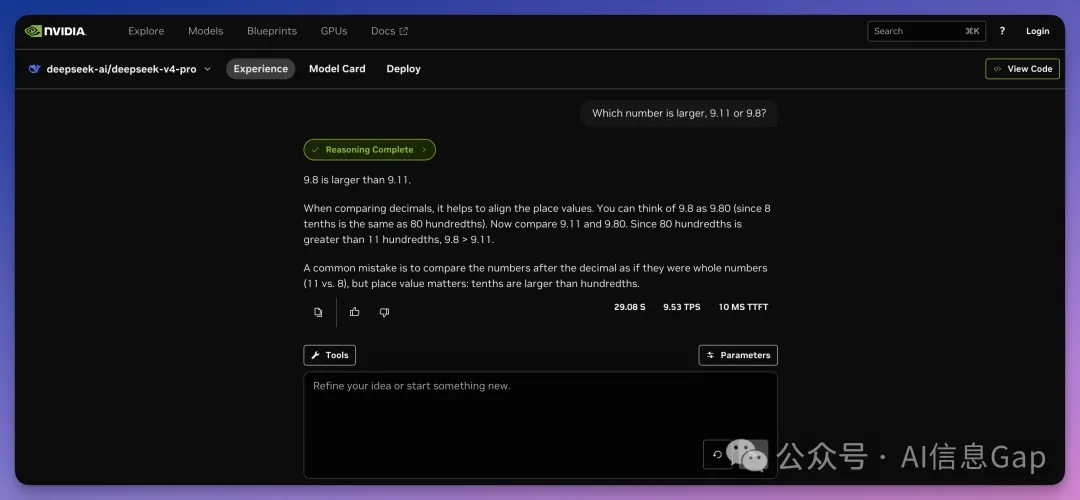Copy the response with the copy icon
The width and height of the screenshot is (1080, 500).
coord(318,312)
